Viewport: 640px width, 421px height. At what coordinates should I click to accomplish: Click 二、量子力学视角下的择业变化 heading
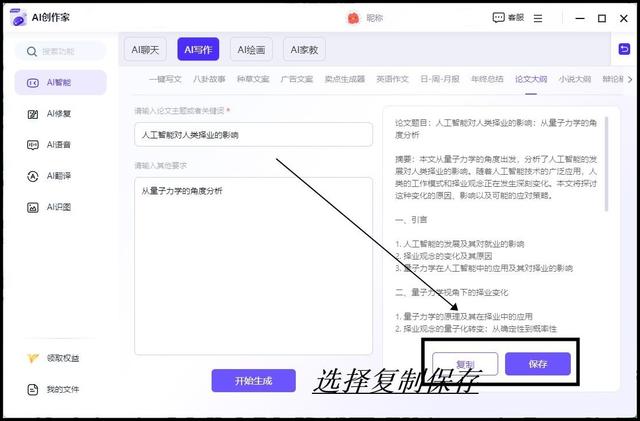(x=451, y=292)
